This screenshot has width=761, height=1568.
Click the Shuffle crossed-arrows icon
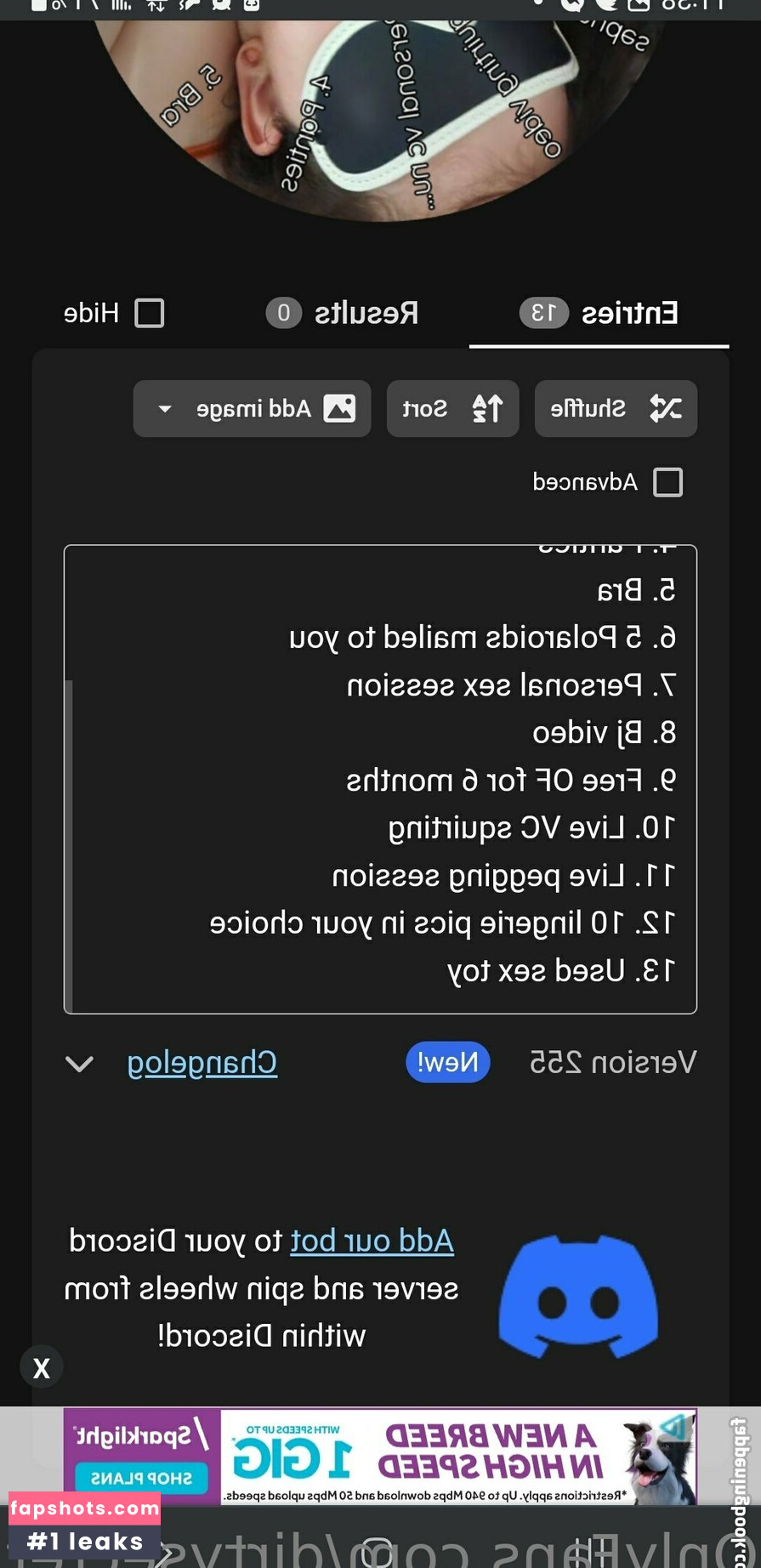point(665,409)
